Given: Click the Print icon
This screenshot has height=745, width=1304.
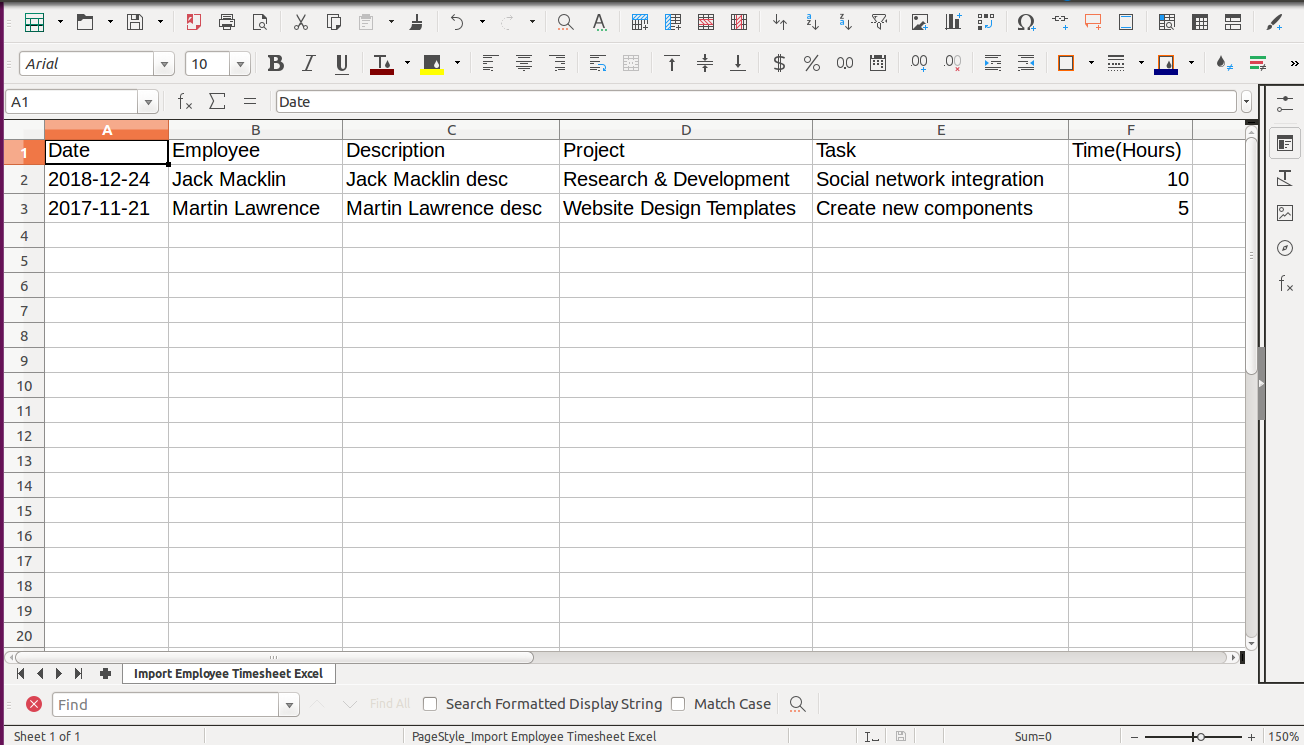Looking at the screenshot, I should click(227, 22).
